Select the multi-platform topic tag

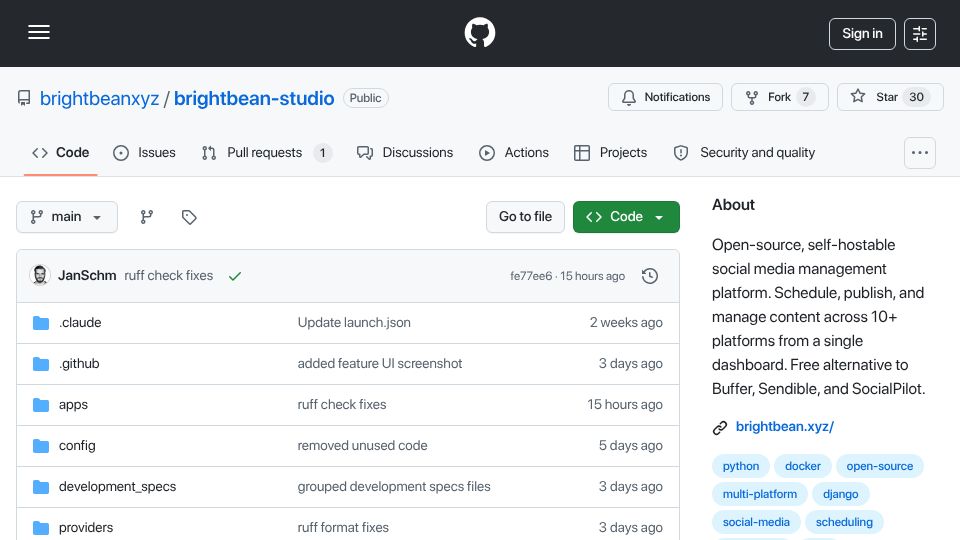(760, 494)
